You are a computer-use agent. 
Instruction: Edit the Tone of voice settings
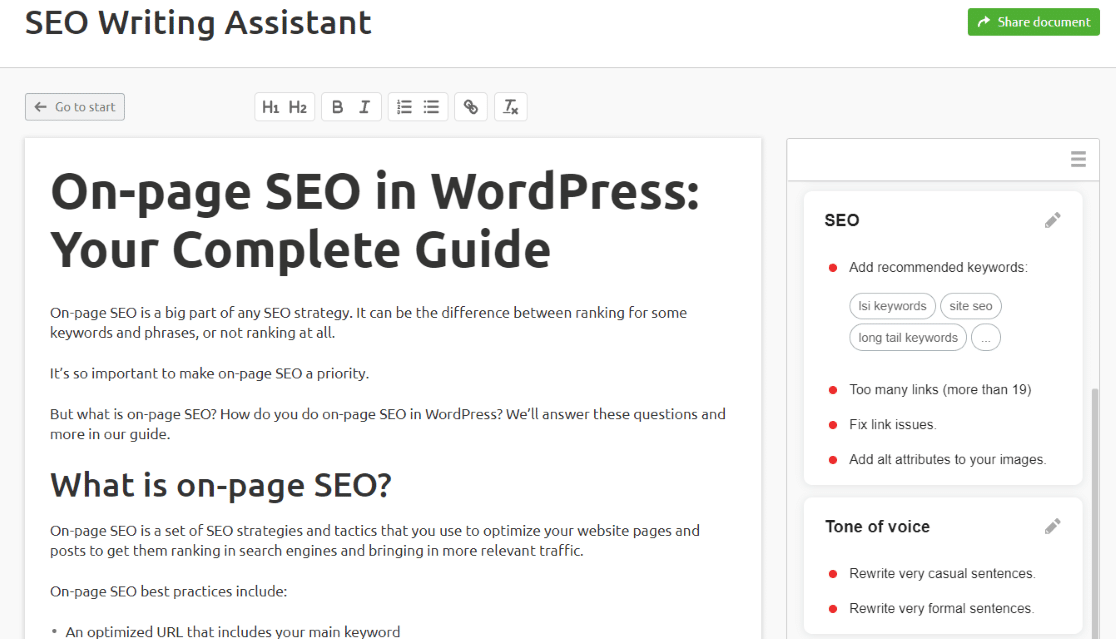1052,525
